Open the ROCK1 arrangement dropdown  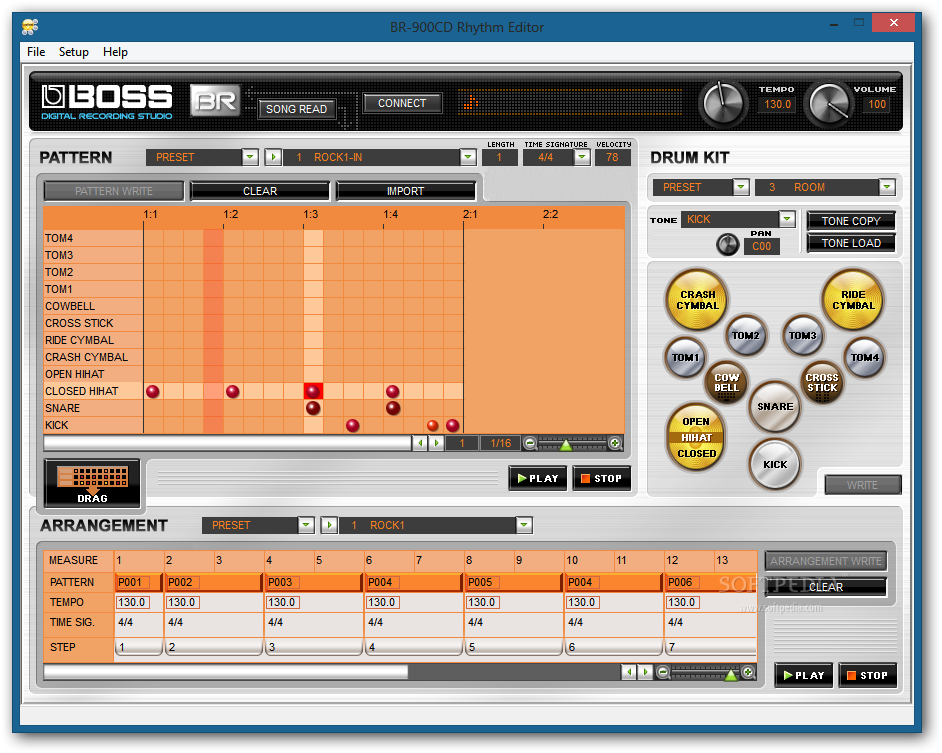pyautogui.click(x=524, y=525)
